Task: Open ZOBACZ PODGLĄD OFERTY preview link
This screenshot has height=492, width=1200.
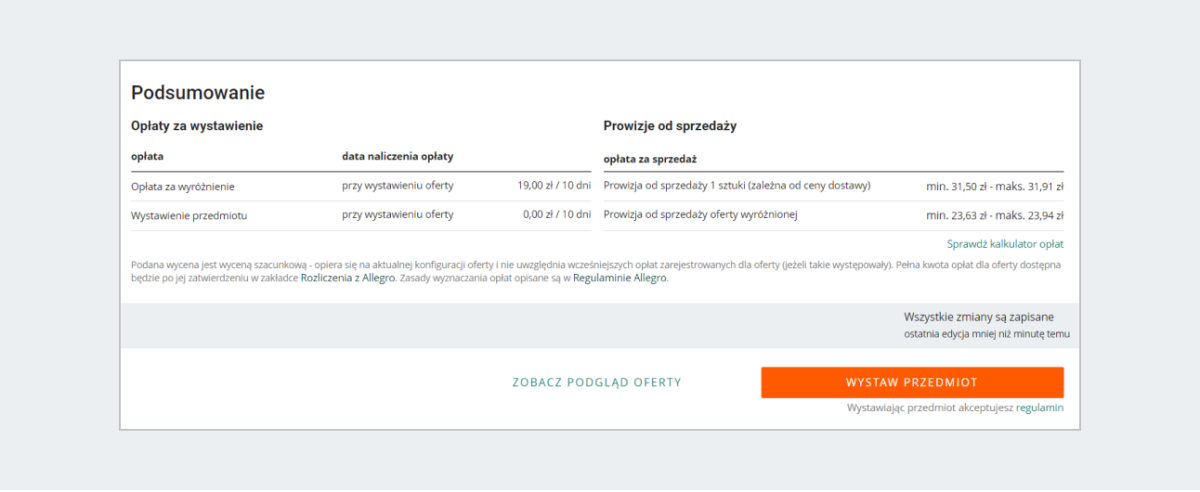Action: (596, 383)
